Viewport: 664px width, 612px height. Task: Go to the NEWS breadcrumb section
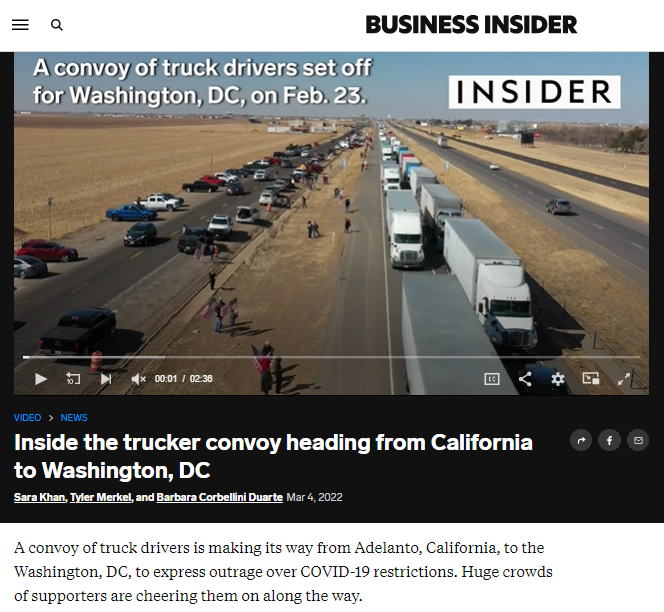click(74, 418)
